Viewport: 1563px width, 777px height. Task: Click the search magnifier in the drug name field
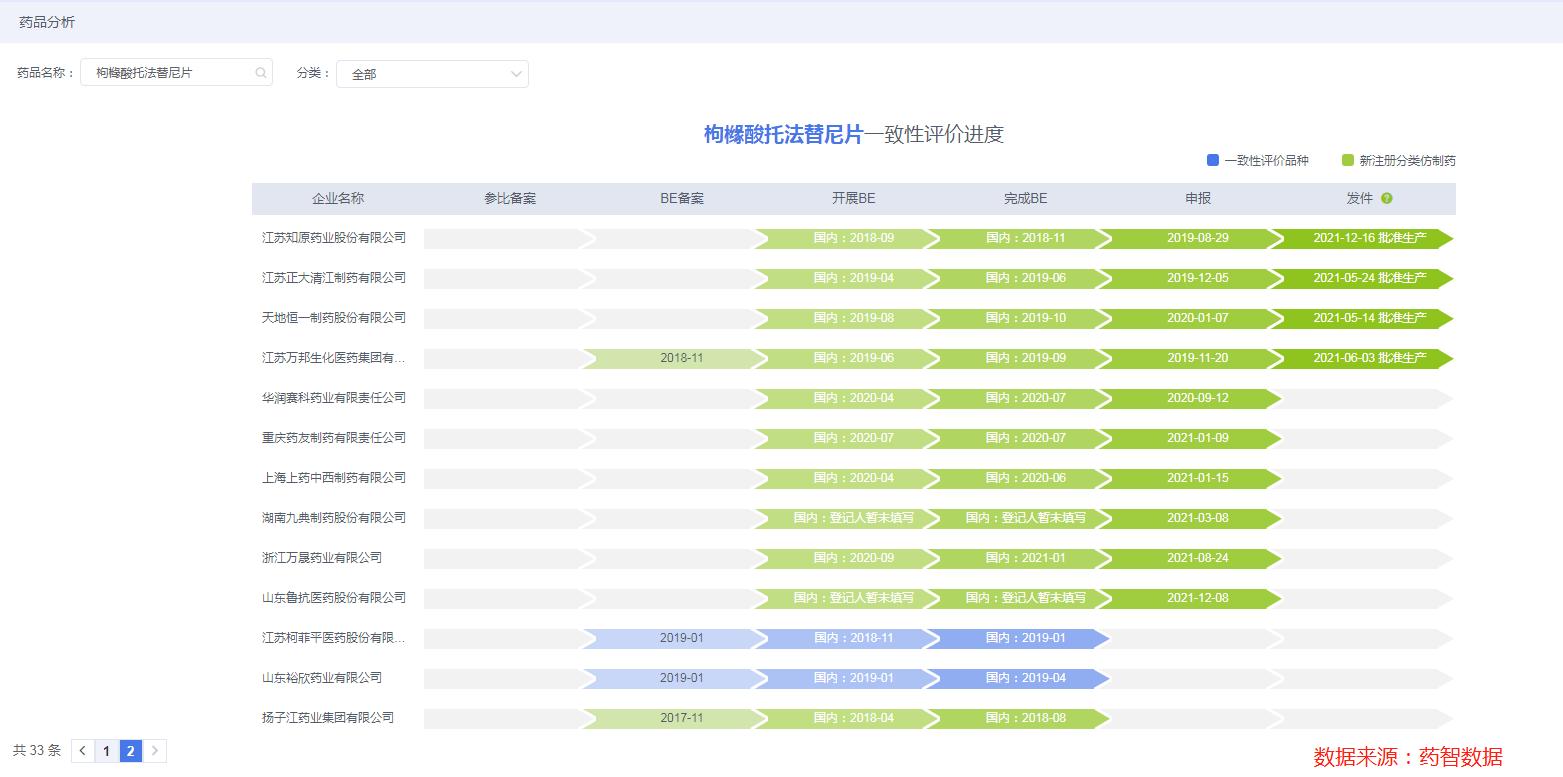(260, 72)
